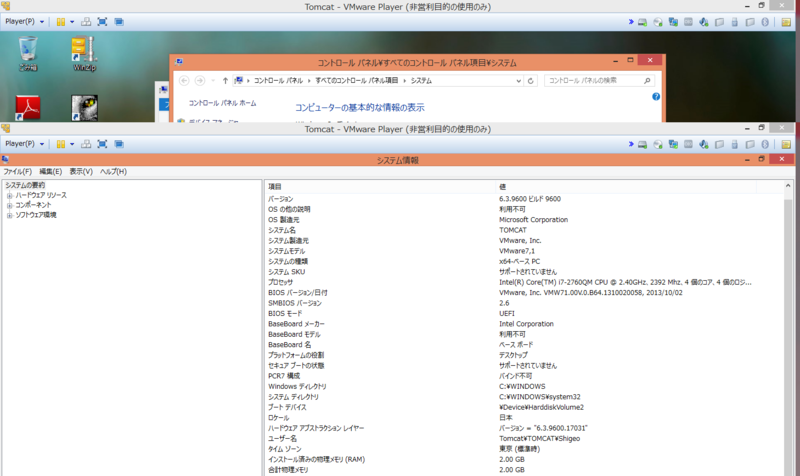
Task: Open power options arrow beside pause, desktop-view Player
Action: [x=72, y=22]
